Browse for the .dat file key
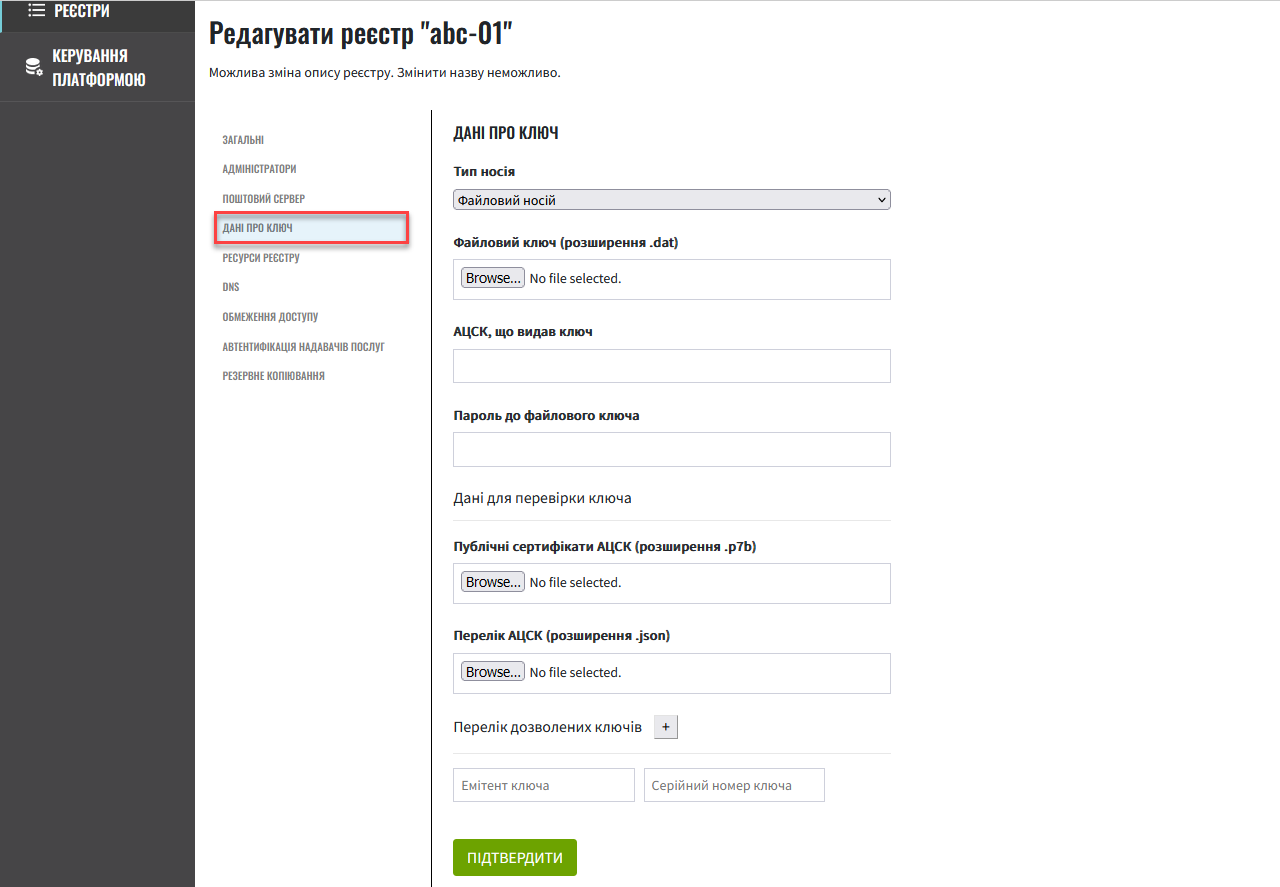The image size is (1280, 887). coord(493,278)
